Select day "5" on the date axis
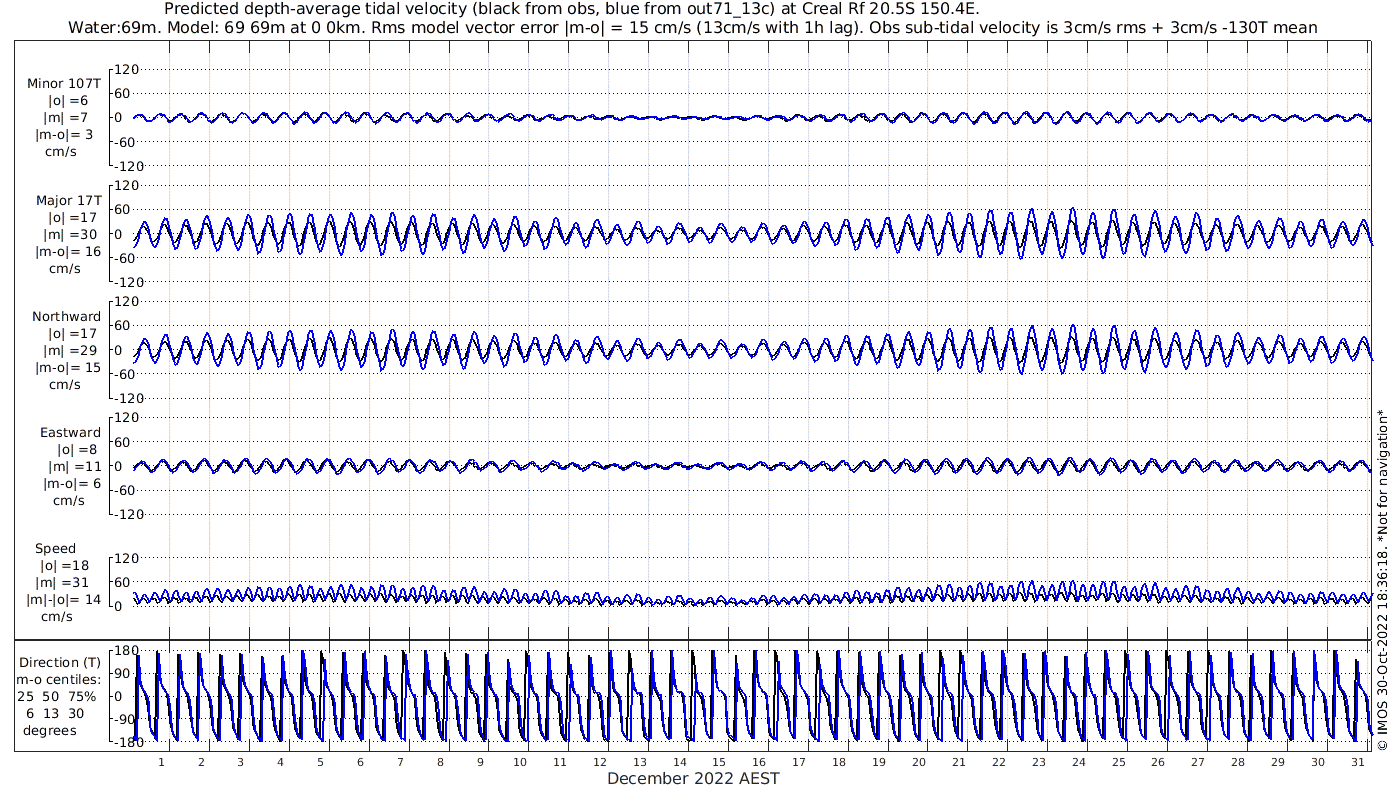Image resolution: width=1400 pixels, height=800 pixels. click(x=320, y=762)
